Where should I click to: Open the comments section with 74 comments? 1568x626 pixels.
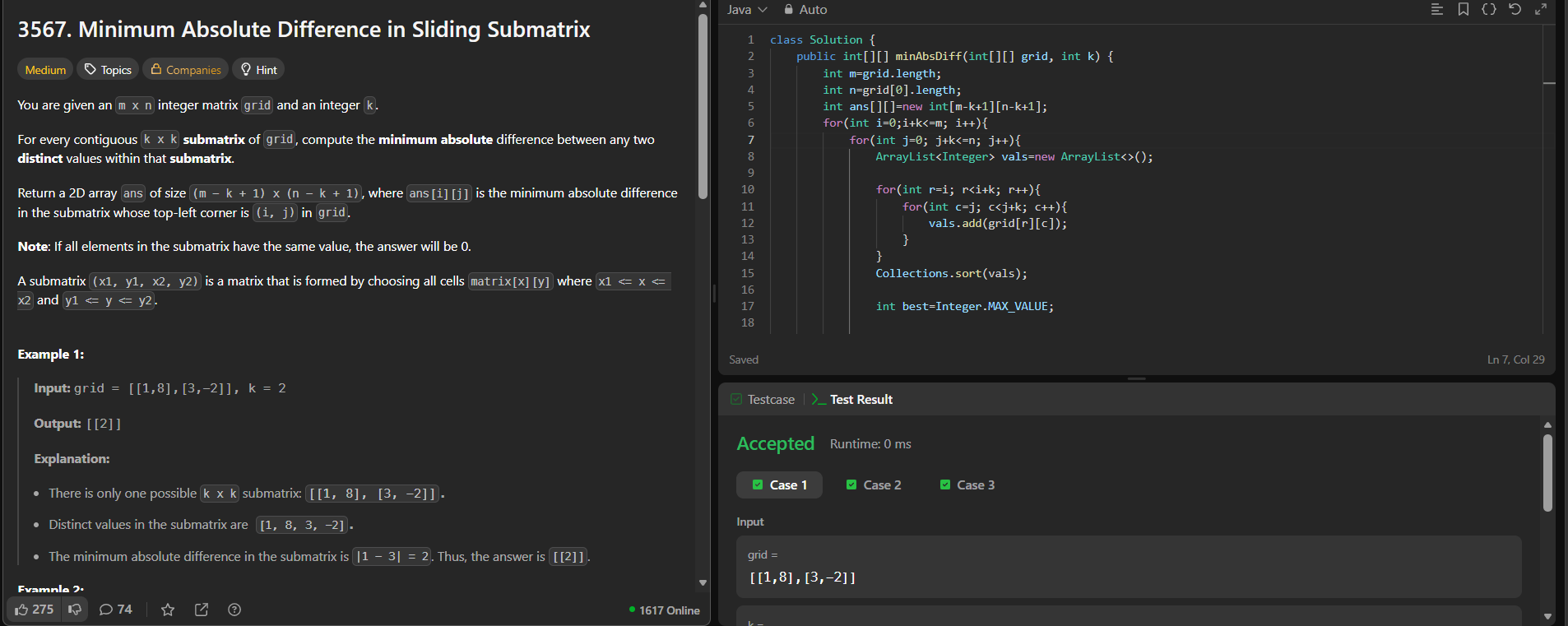[115, 610]
